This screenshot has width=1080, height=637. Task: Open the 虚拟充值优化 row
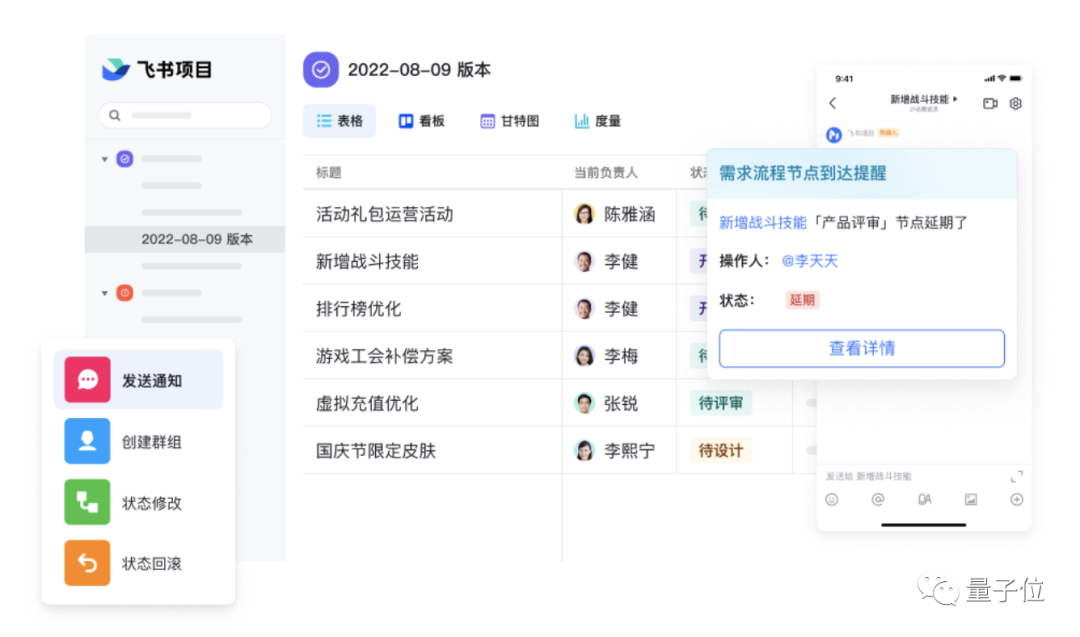tap(367, 404)
